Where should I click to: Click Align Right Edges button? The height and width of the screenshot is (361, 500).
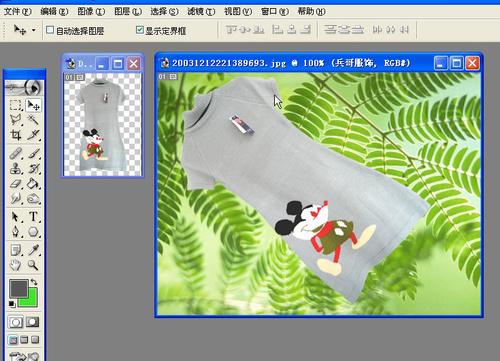click(305, 30)
